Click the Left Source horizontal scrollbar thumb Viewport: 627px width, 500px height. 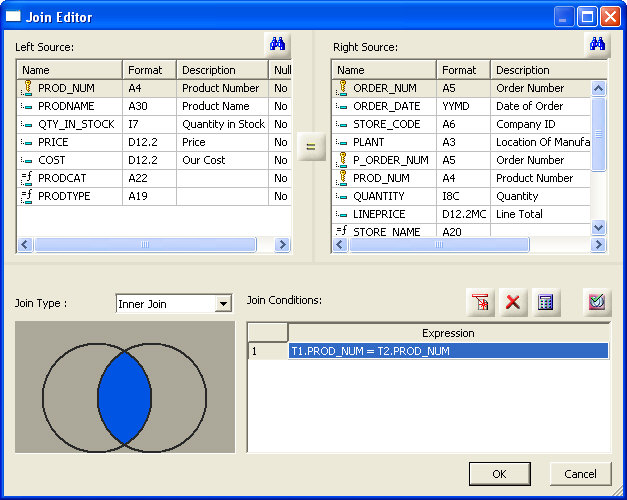pos(145,244)
